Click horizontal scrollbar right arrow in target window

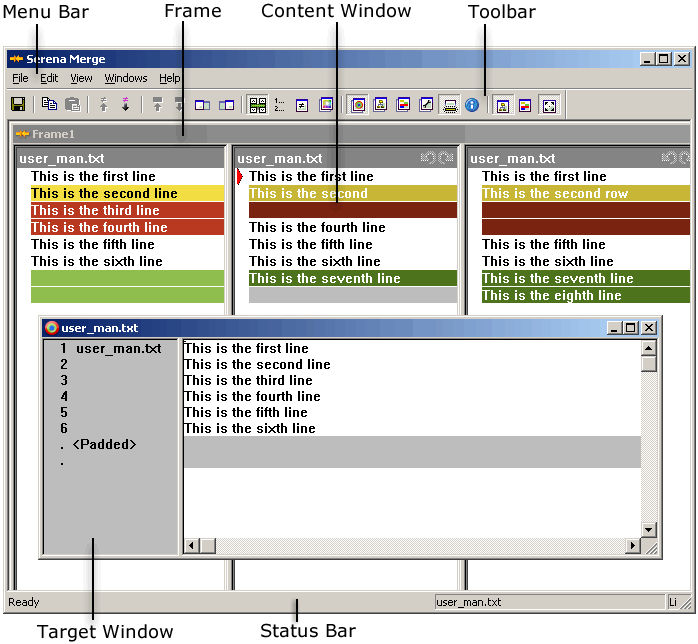click(633, 545)
